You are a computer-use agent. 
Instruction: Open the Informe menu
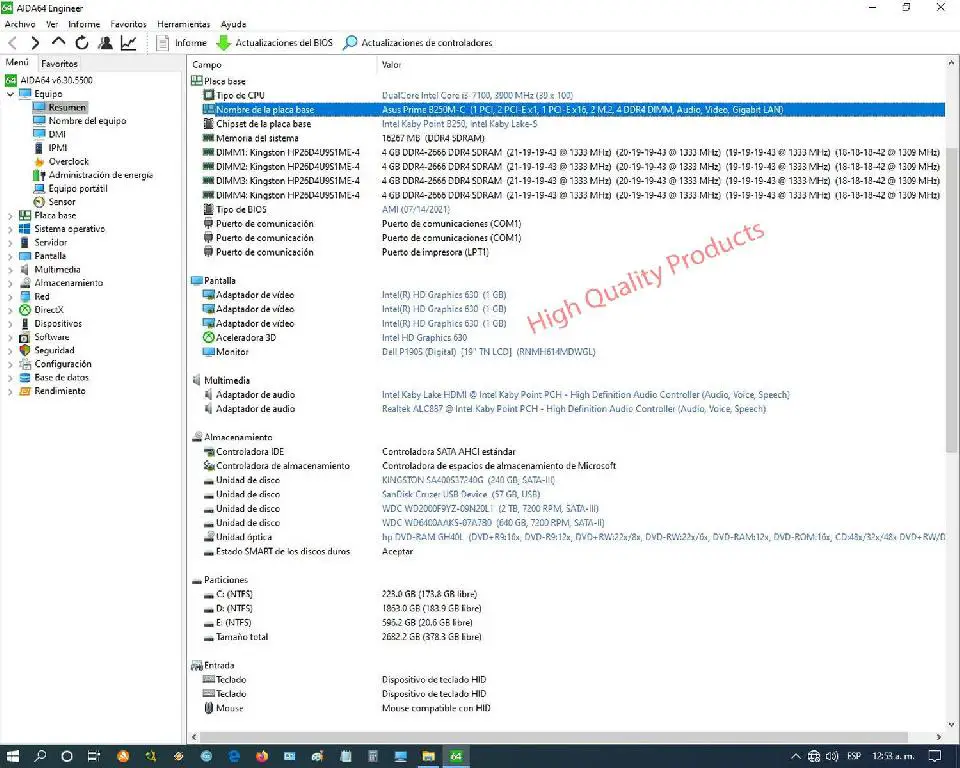coord(84,24)
